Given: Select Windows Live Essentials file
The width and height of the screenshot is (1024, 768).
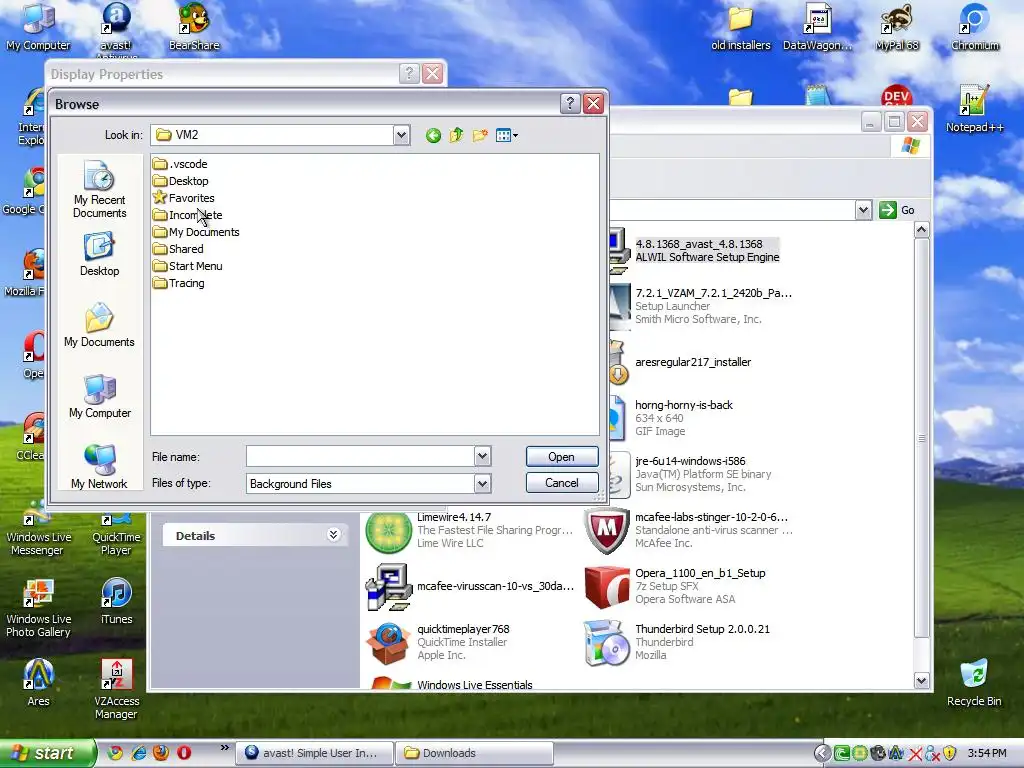Looking at the screenshot, I should (451, 683).
